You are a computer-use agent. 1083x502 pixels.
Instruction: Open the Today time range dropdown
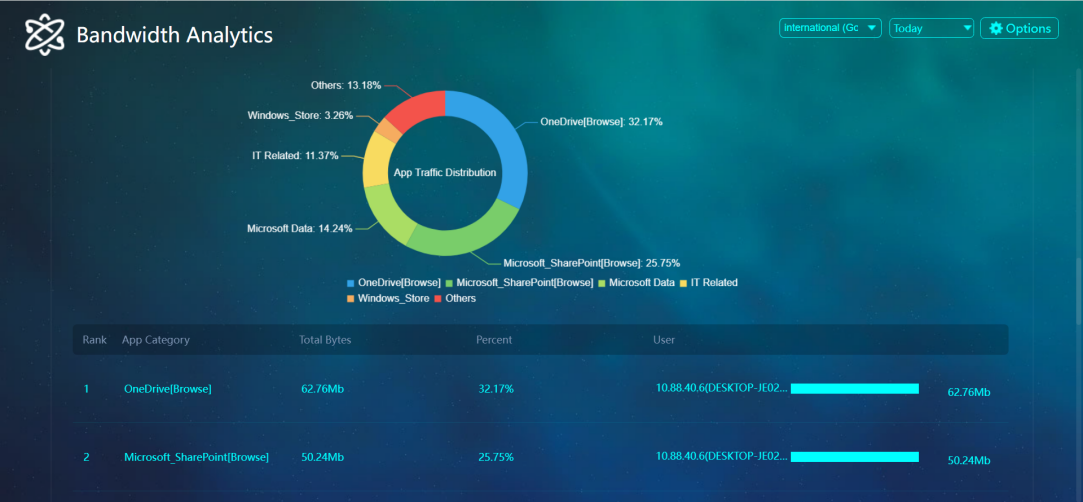[931, 28]
